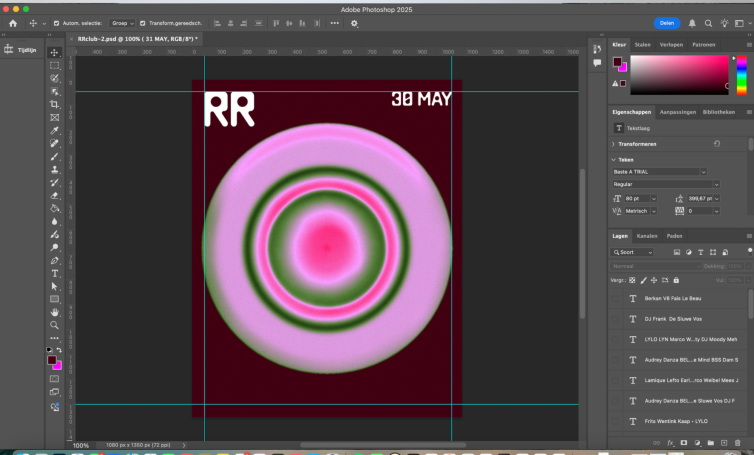Show the Berkan VII Fais Le Beau layer
The width and height of the screenshot is (754, 455).
tap(617, 298)
